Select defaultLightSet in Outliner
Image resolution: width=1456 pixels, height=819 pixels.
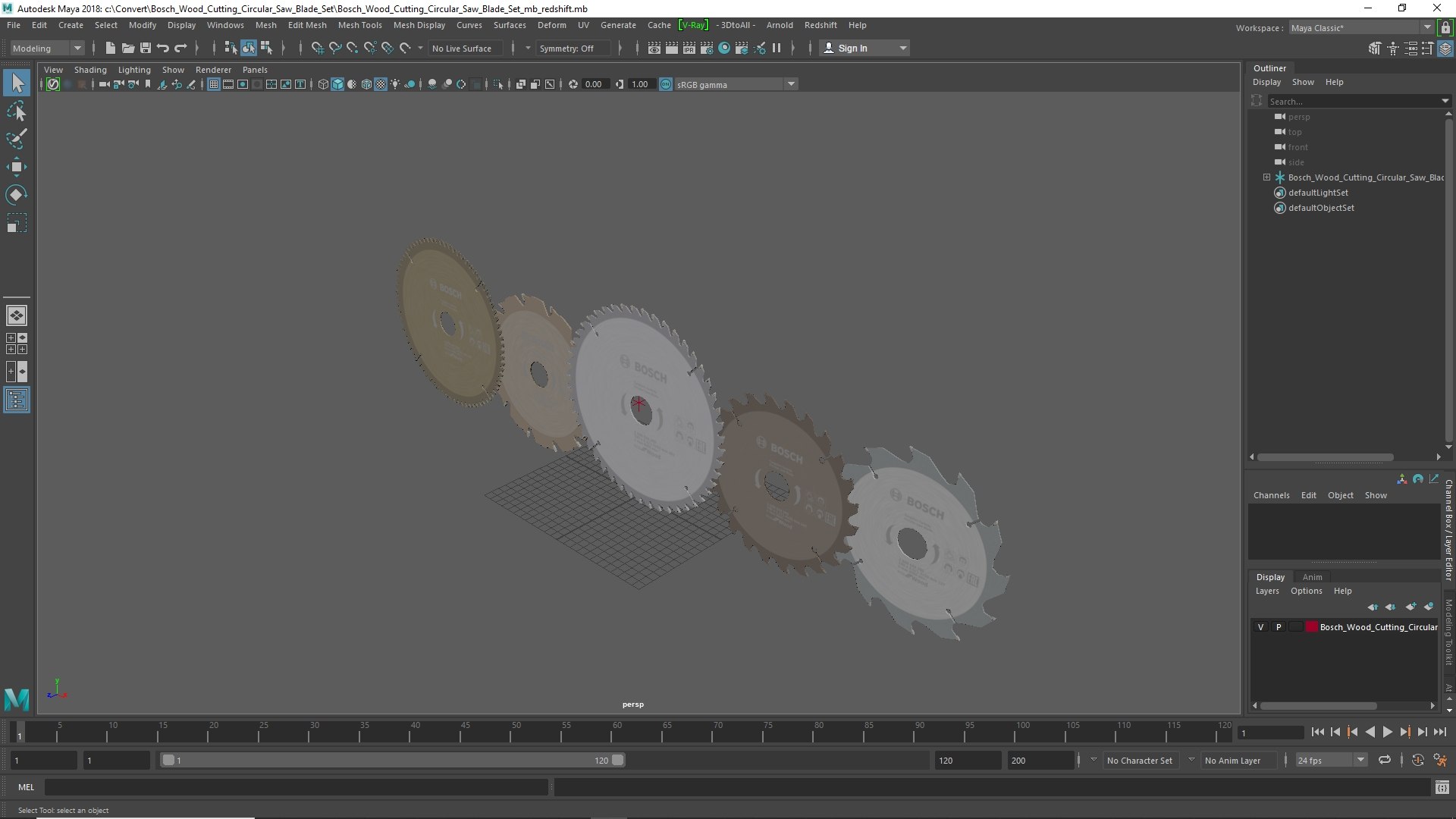click(x=1318, y=193)
